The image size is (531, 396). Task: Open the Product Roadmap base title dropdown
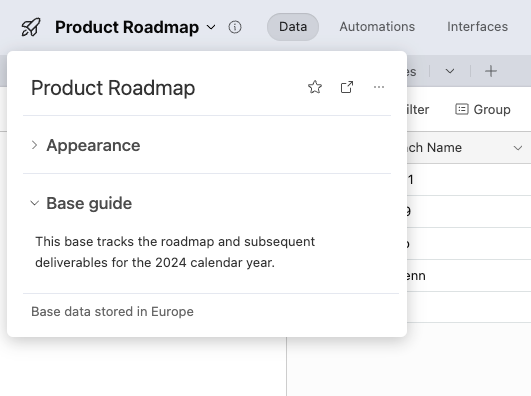(x=211, y=27)
